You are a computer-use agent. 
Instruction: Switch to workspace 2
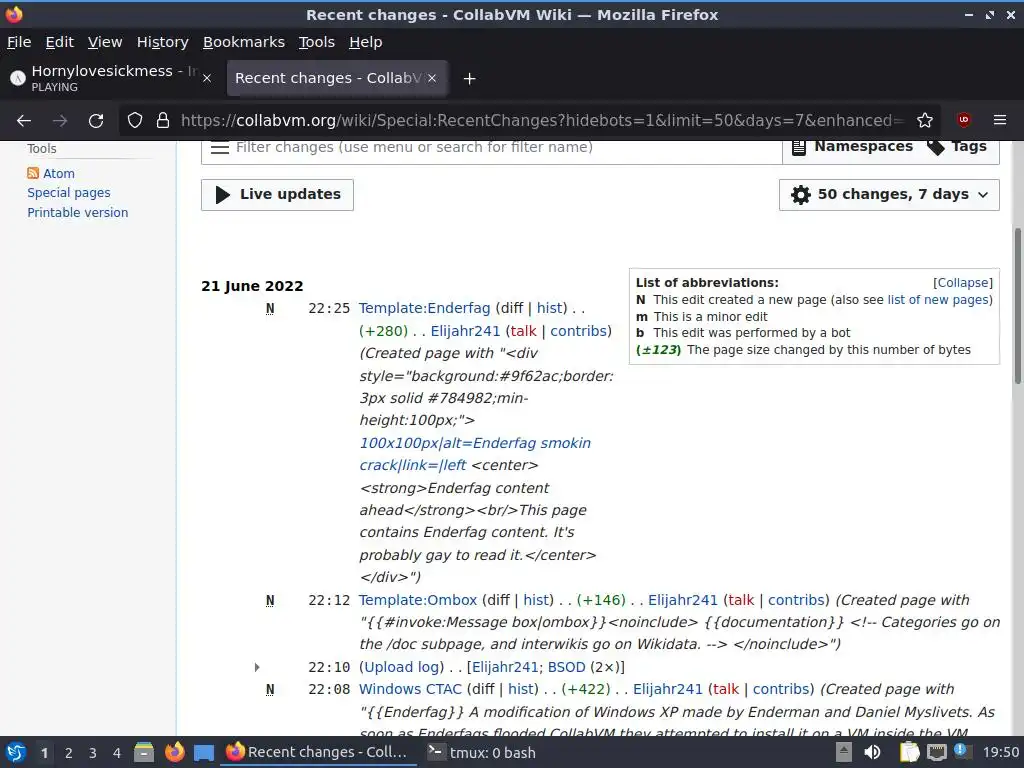click(69, 753)
